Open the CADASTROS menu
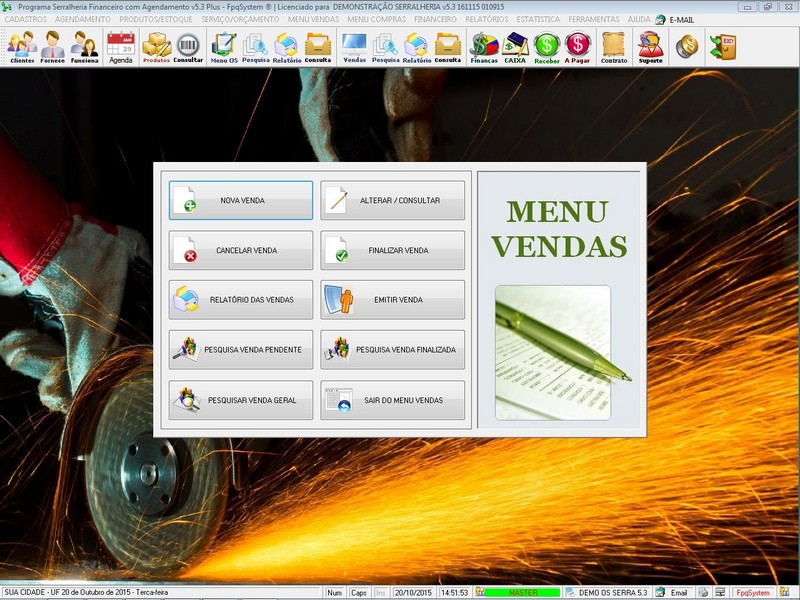800x600 pixels. pyautogui.click(x=26, y=19)
